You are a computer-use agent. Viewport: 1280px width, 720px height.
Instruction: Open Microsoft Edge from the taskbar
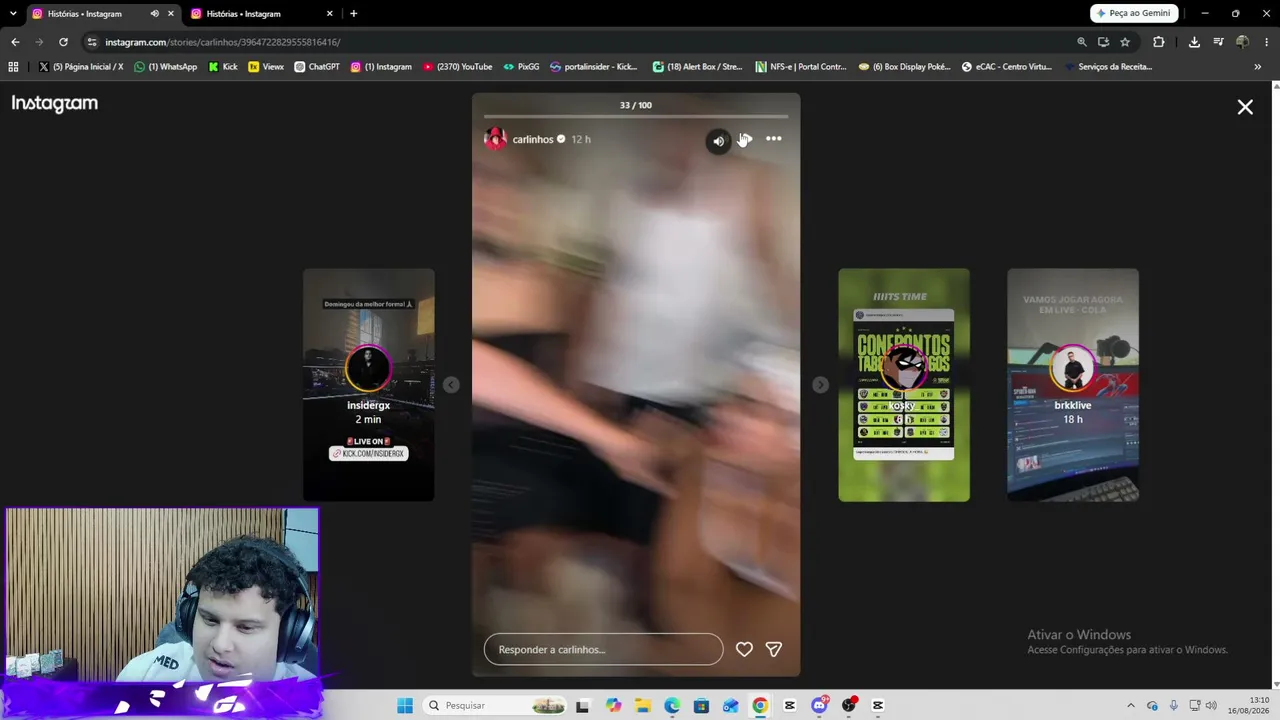[672, 706]
